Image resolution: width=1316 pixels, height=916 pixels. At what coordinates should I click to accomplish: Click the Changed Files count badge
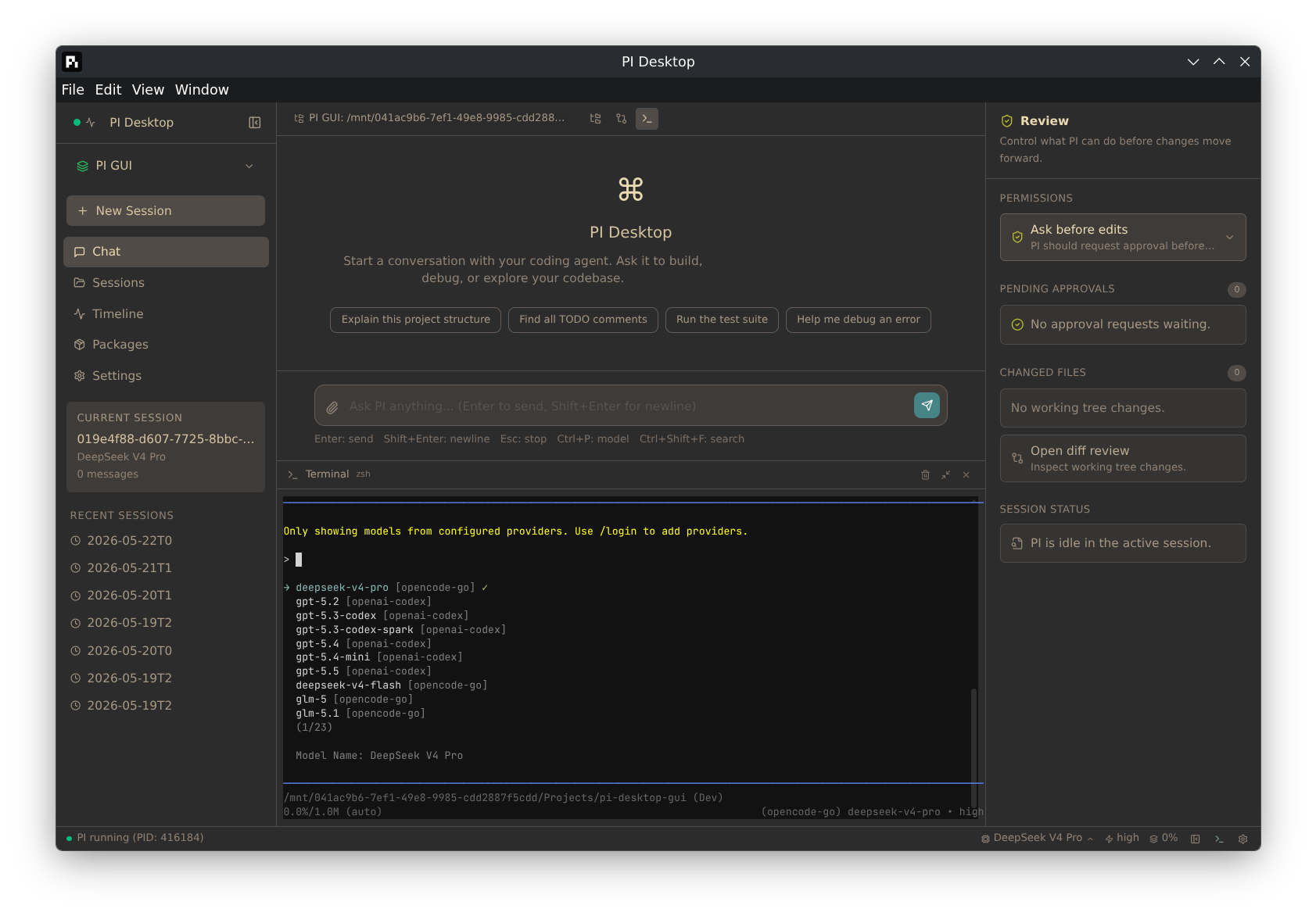tap(1236, 373)
